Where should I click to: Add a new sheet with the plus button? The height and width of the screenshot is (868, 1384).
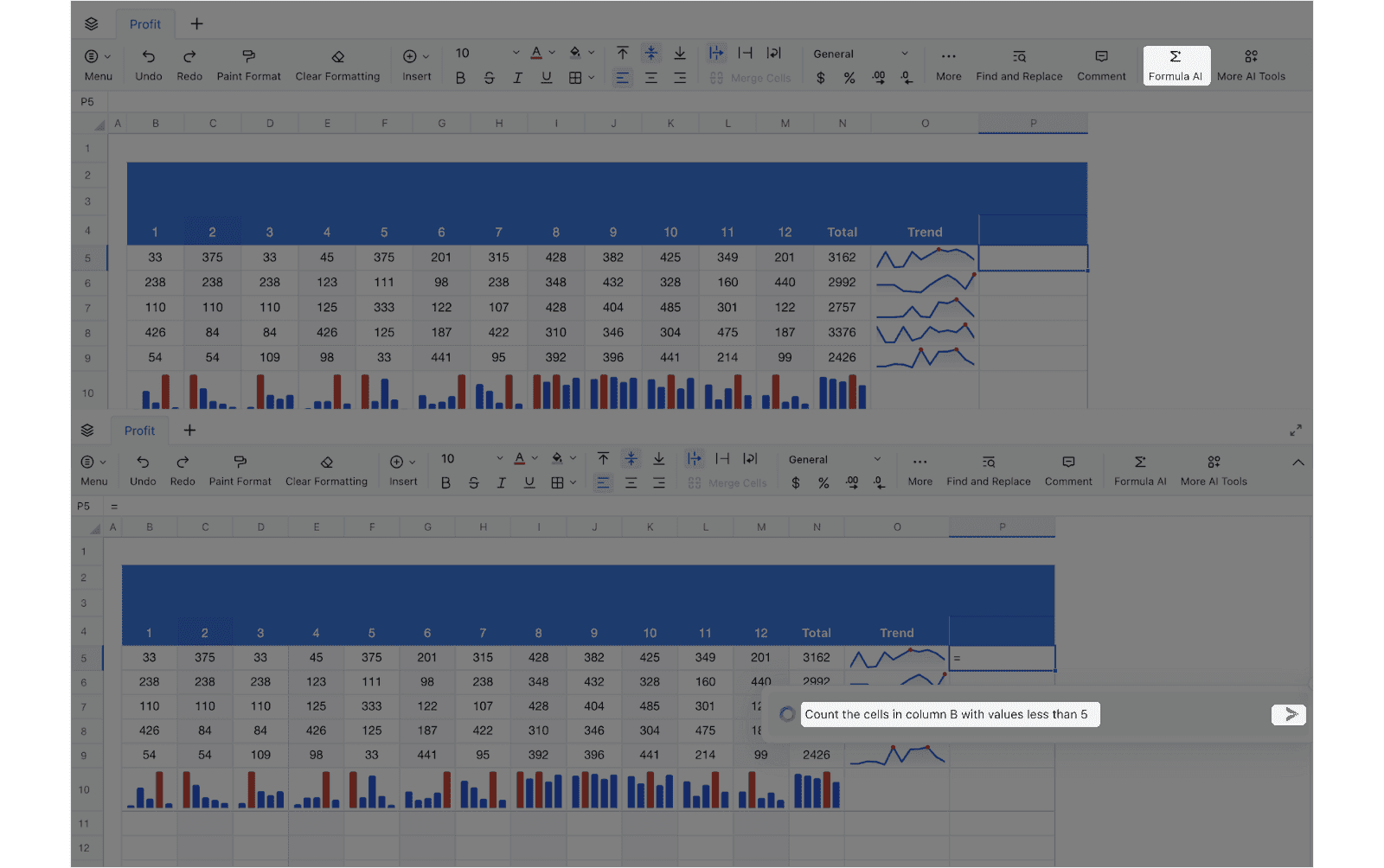[196, 23]
